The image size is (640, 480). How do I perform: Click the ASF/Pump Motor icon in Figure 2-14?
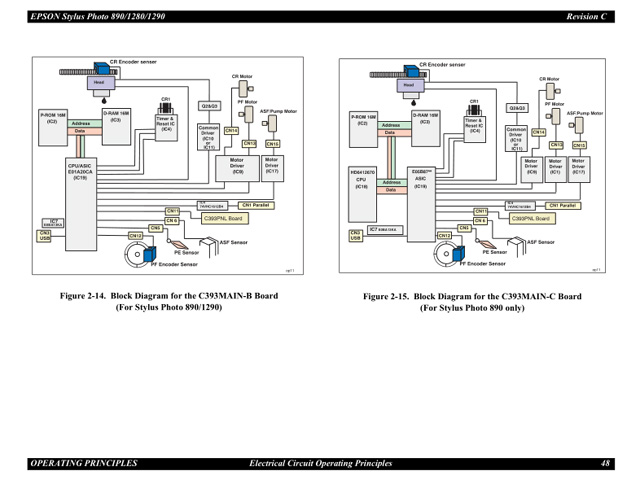click(268, 123)
